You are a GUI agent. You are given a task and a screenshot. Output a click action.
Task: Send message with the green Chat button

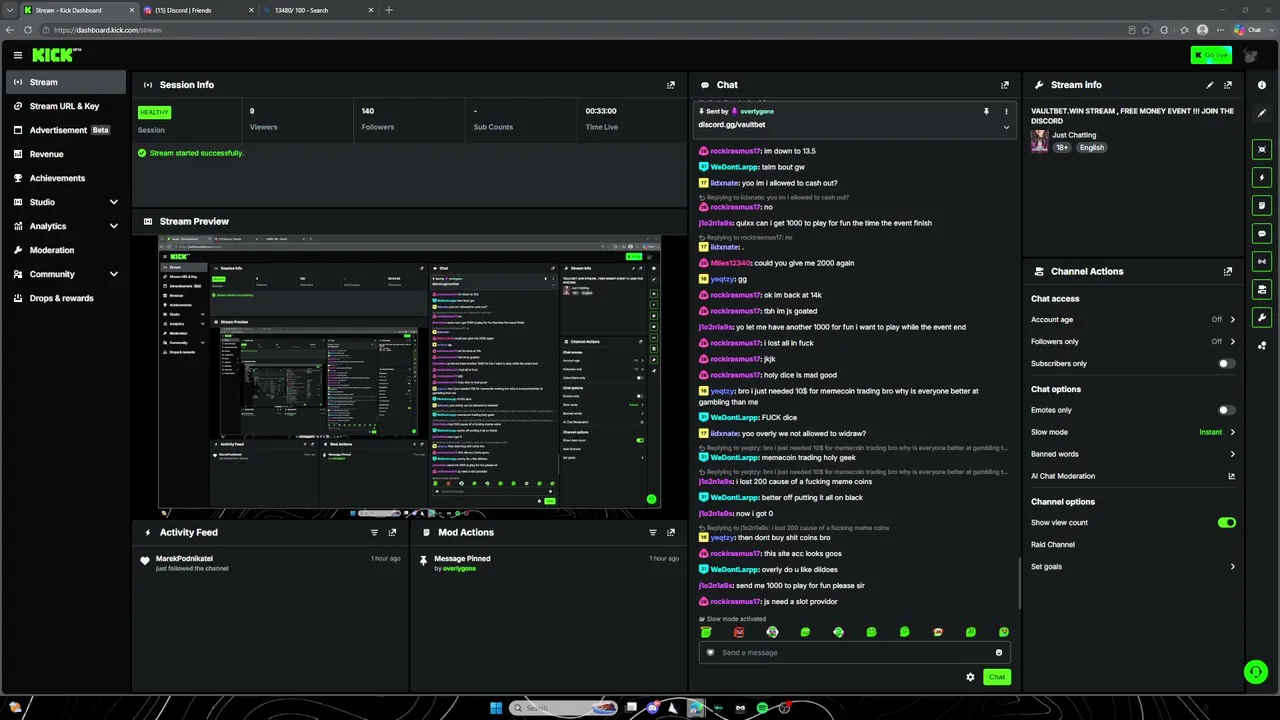tap(997, 677)
